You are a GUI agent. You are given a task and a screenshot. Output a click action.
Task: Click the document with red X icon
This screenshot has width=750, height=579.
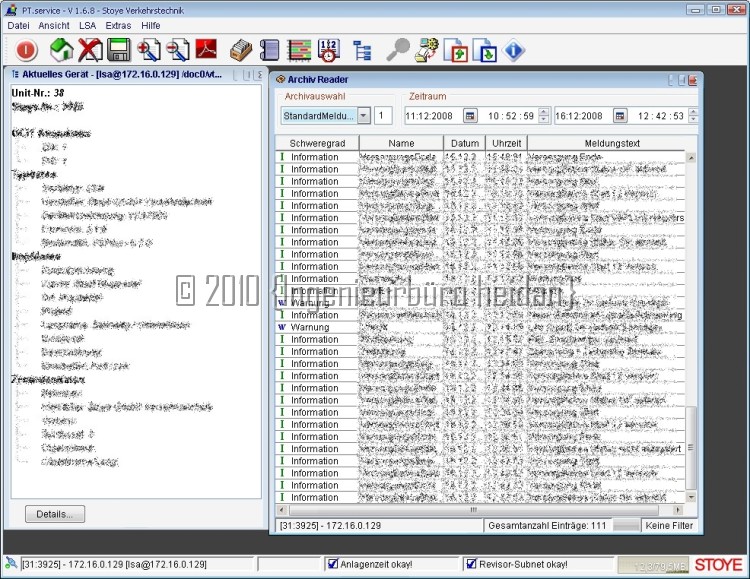[x=90, y=50]
